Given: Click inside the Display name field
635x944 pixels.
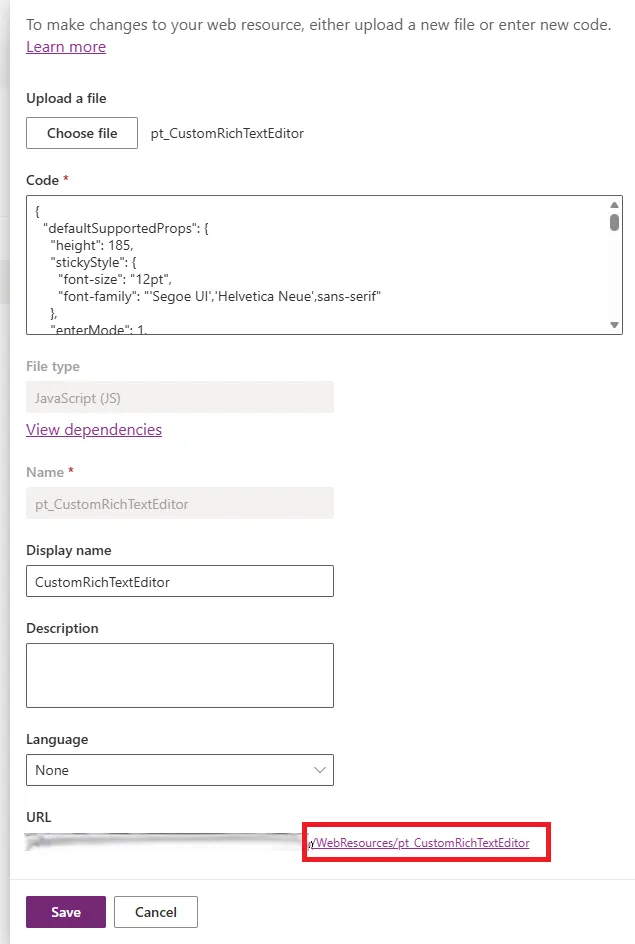Looking at the screenshot, I should [x=180, y=581].
